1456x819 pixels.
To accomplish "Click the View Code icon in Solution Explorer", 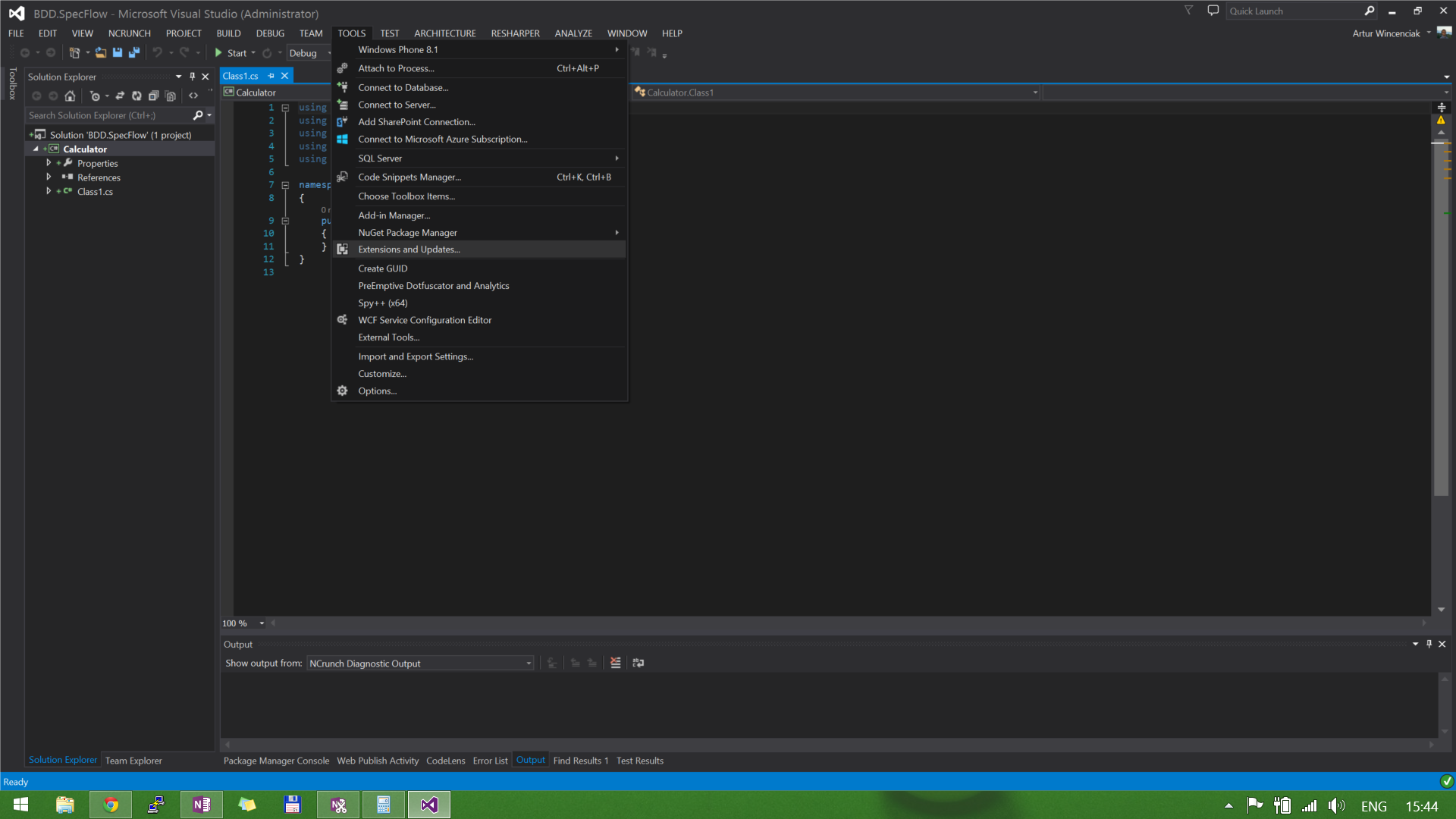I will (x=193, y=96).
